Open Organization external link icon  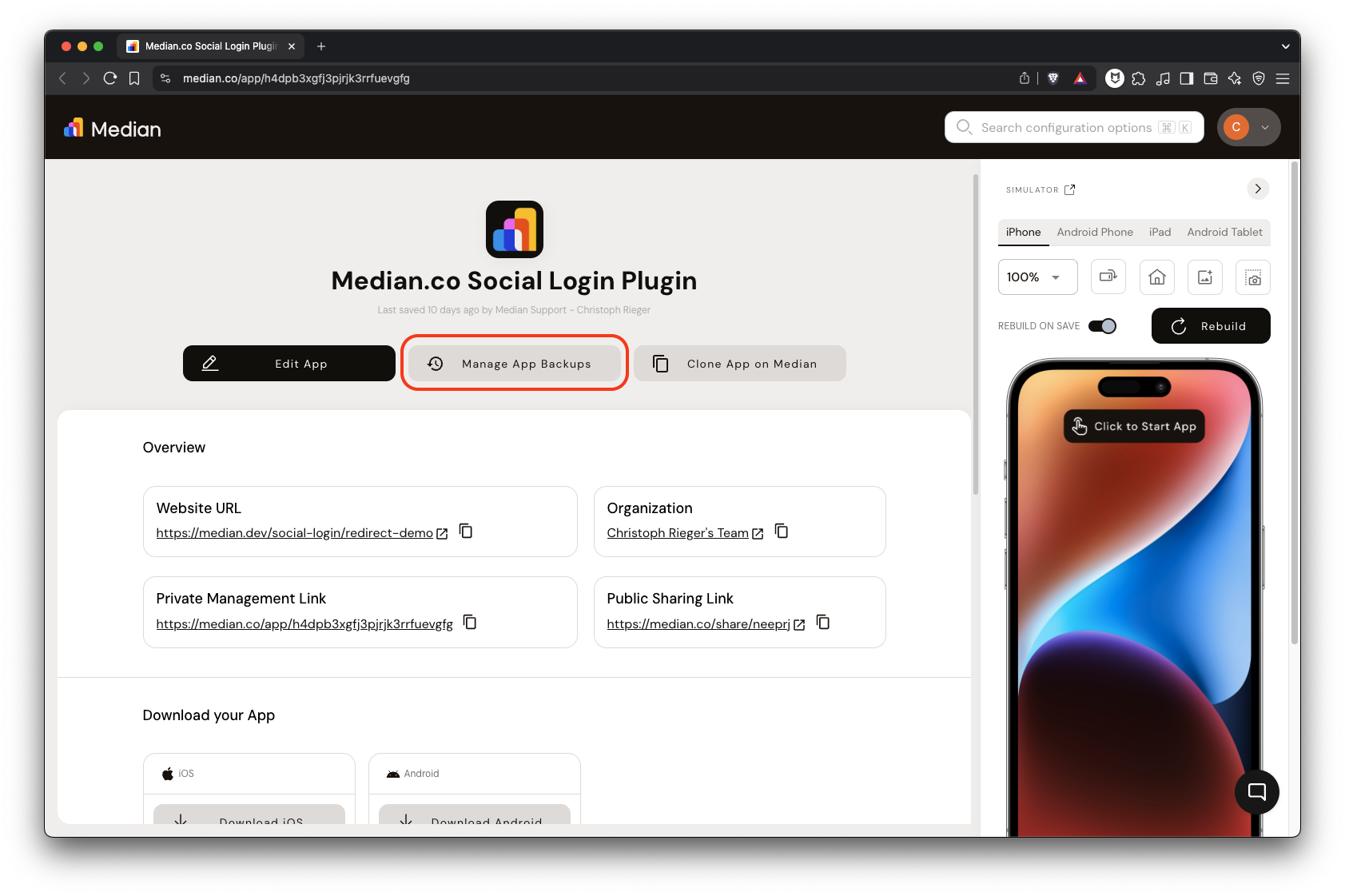coord(758,533)
